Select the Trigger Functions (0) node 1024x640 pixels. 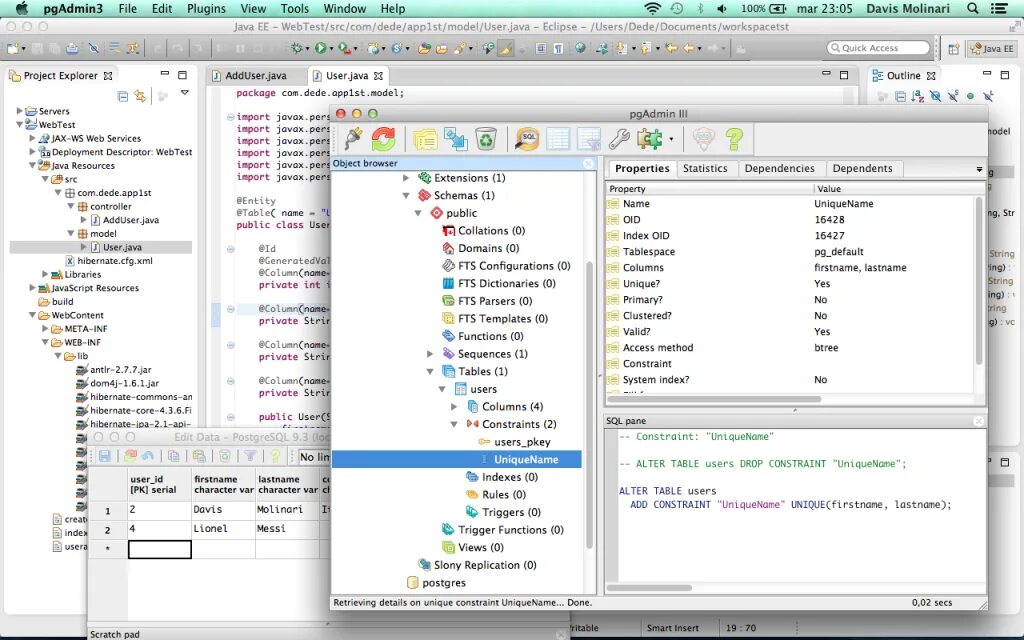click(x=511, y=530)
